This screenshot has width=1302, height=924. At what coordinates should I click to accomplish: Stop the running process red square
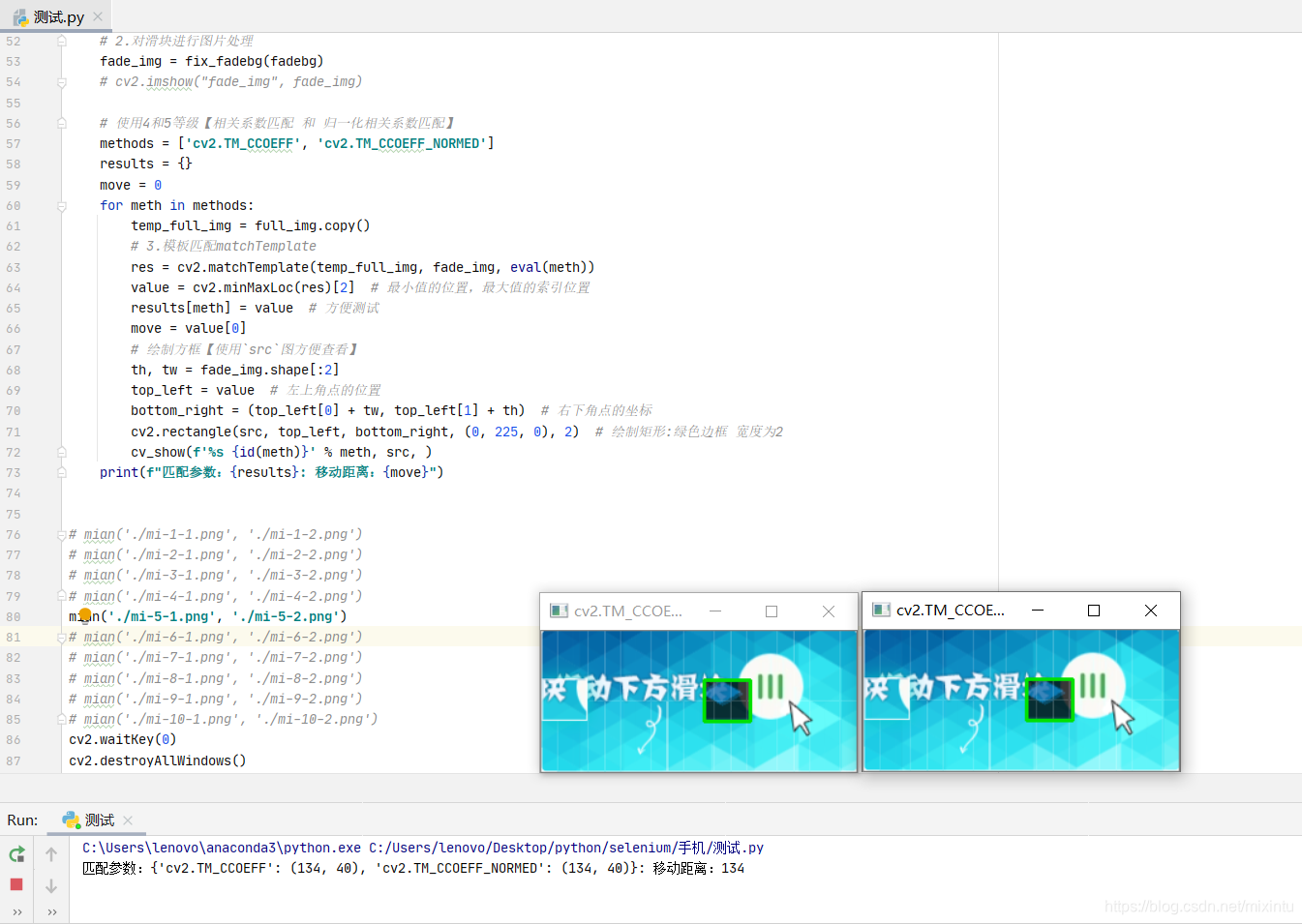pos(16,884)
